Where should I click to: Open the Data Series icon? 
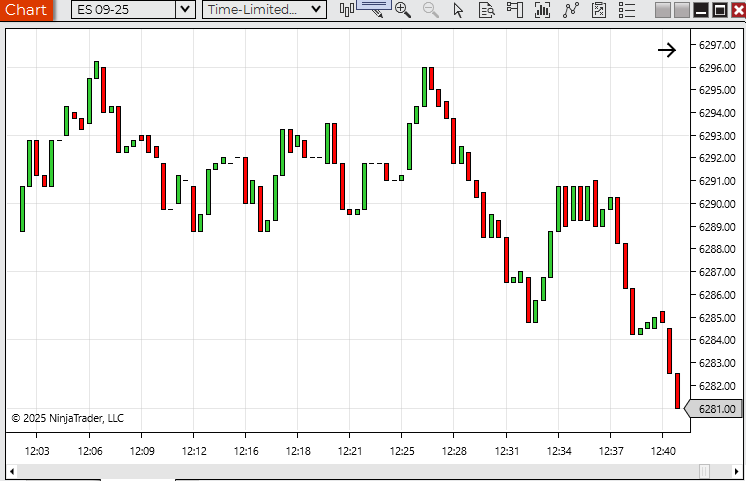[543, 10]
